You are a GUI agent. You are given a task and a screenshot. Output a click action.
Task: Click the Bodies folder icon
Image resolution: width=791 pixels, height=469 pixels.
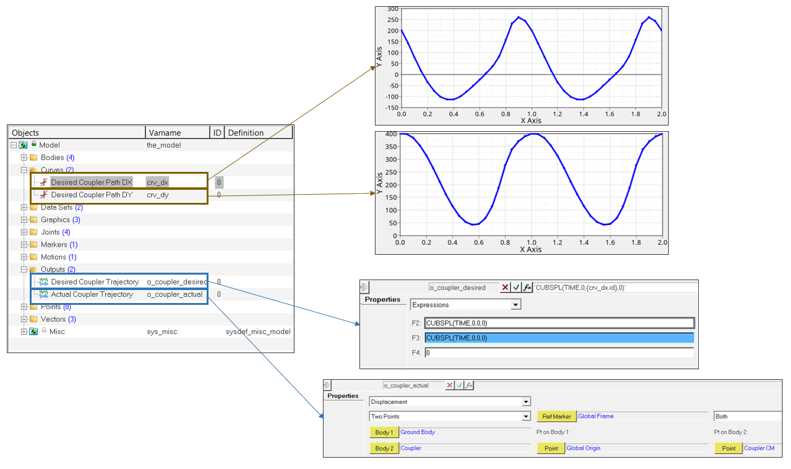pos(33,157)
